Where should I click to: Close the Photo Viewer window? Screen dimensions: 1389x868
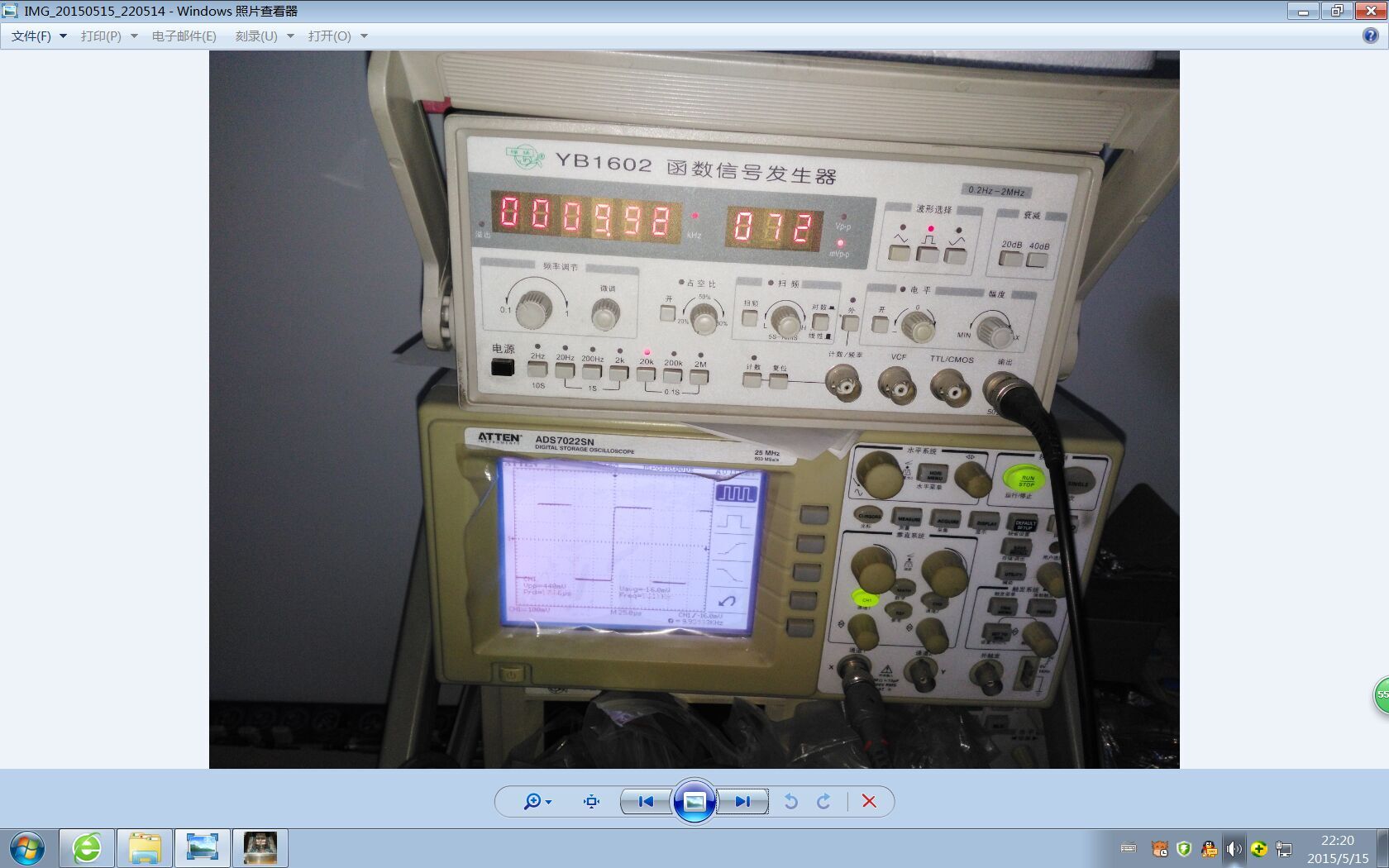coord(1369,12)
